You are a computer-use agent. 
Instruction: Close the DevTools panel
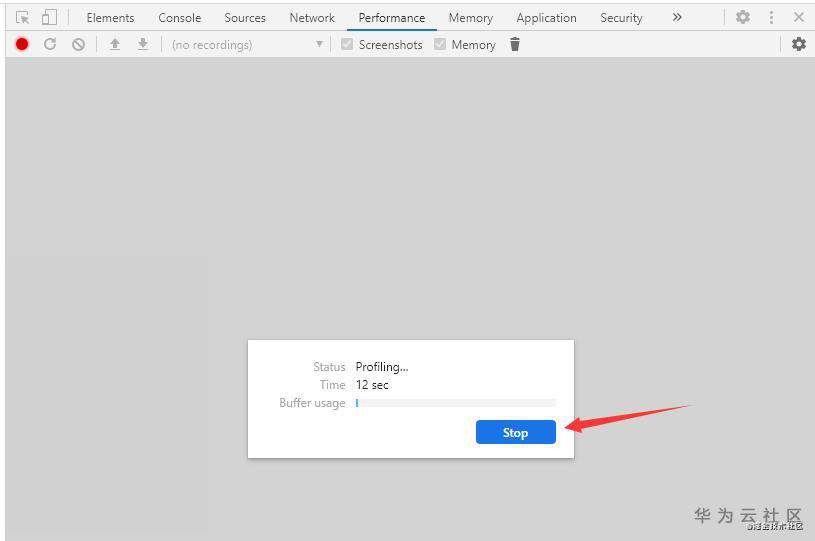click(799, 17)
